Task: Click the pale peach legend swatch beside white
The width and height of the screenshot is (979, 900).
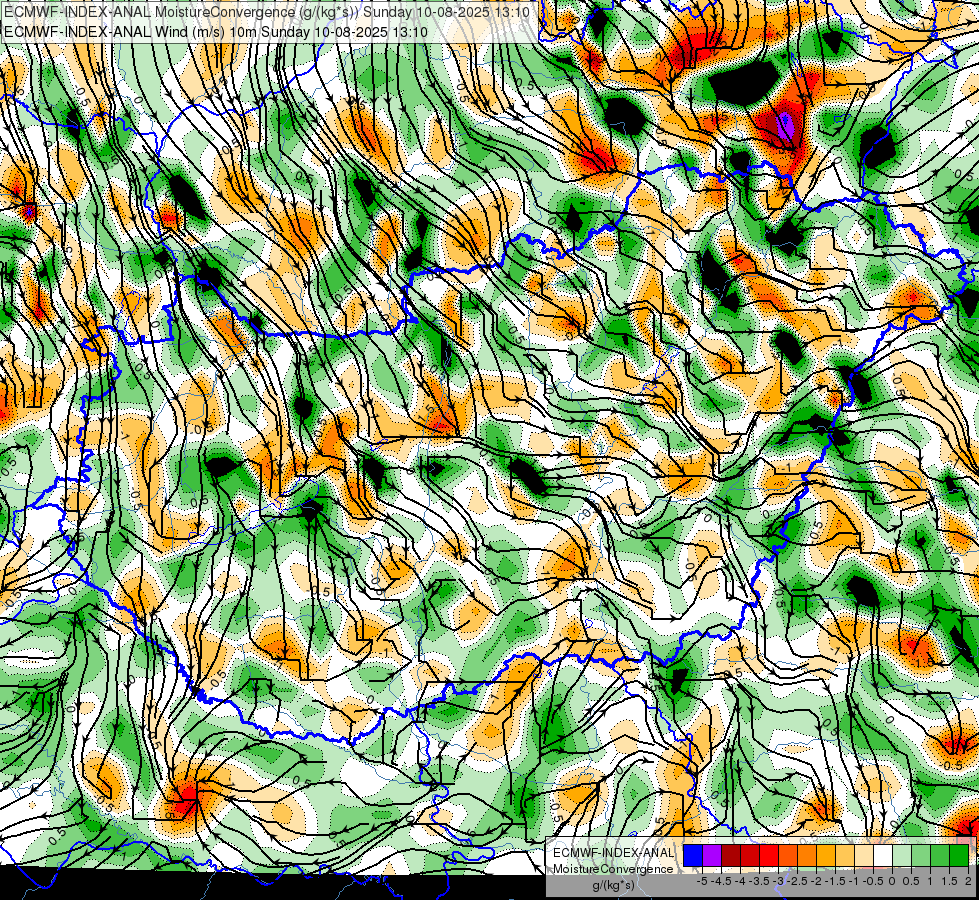Action: pos(864,855)
